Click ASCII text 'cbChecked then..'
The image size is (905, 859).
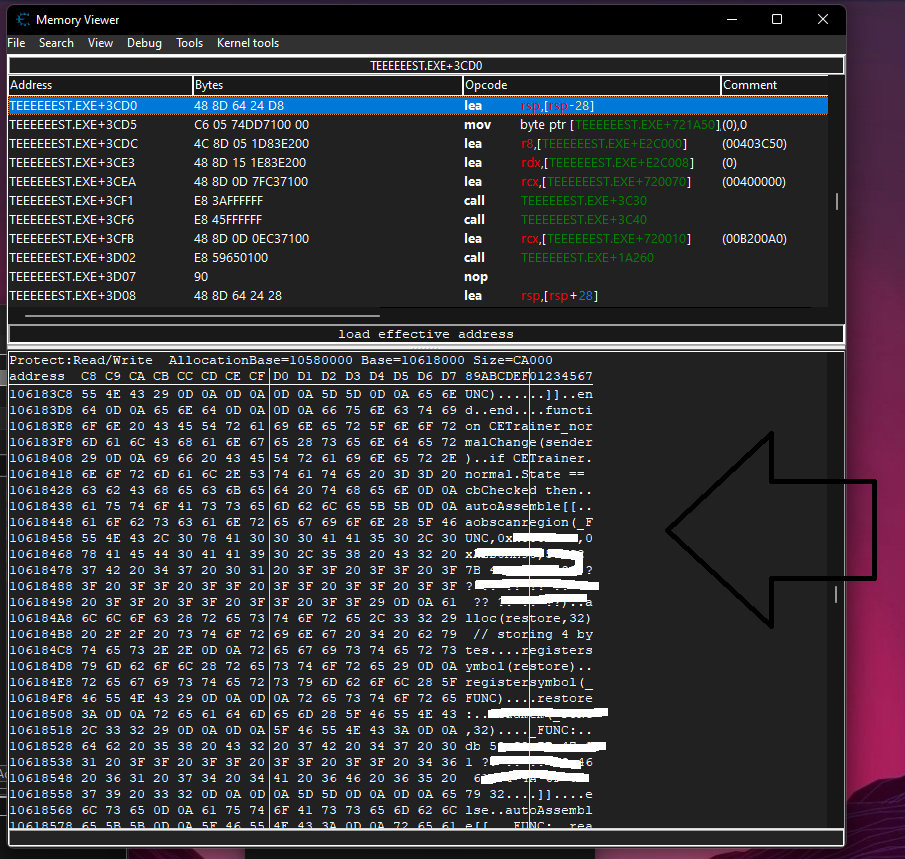529,491
